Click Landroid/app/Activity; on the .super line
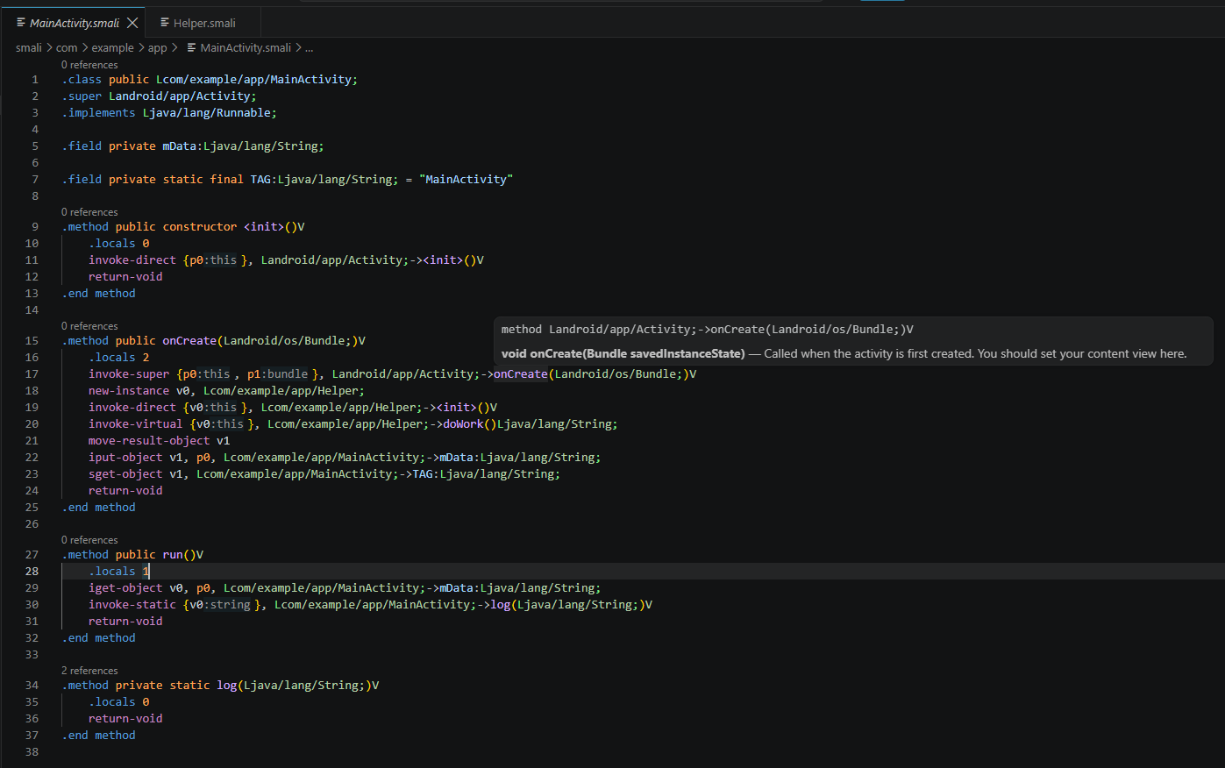The height and width of the screenshot is (768, 1225). coord(183,96)
